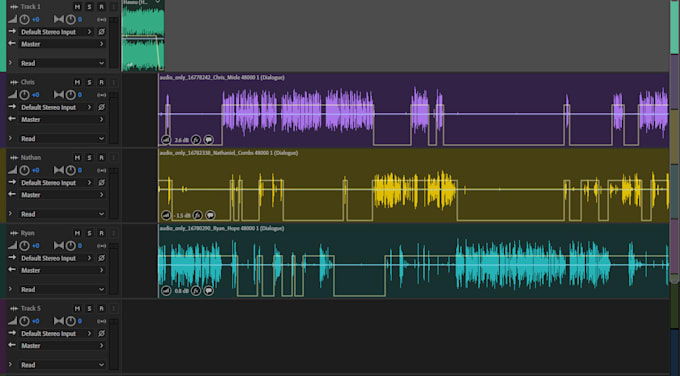Open comment icon on Chris clip
The width and height of the screenshot is (680, 376).
click(209, 140)
